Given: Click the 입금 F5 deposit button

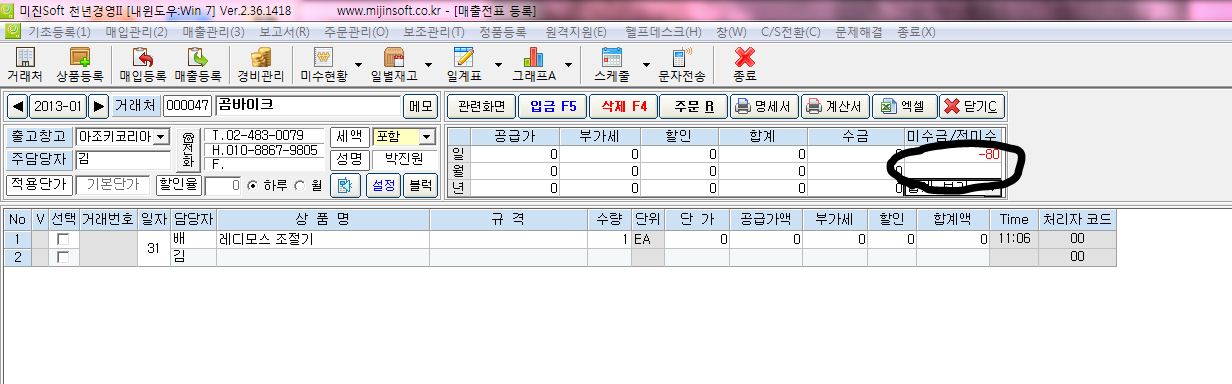Looking at the screenshot, I should (552, 106).
